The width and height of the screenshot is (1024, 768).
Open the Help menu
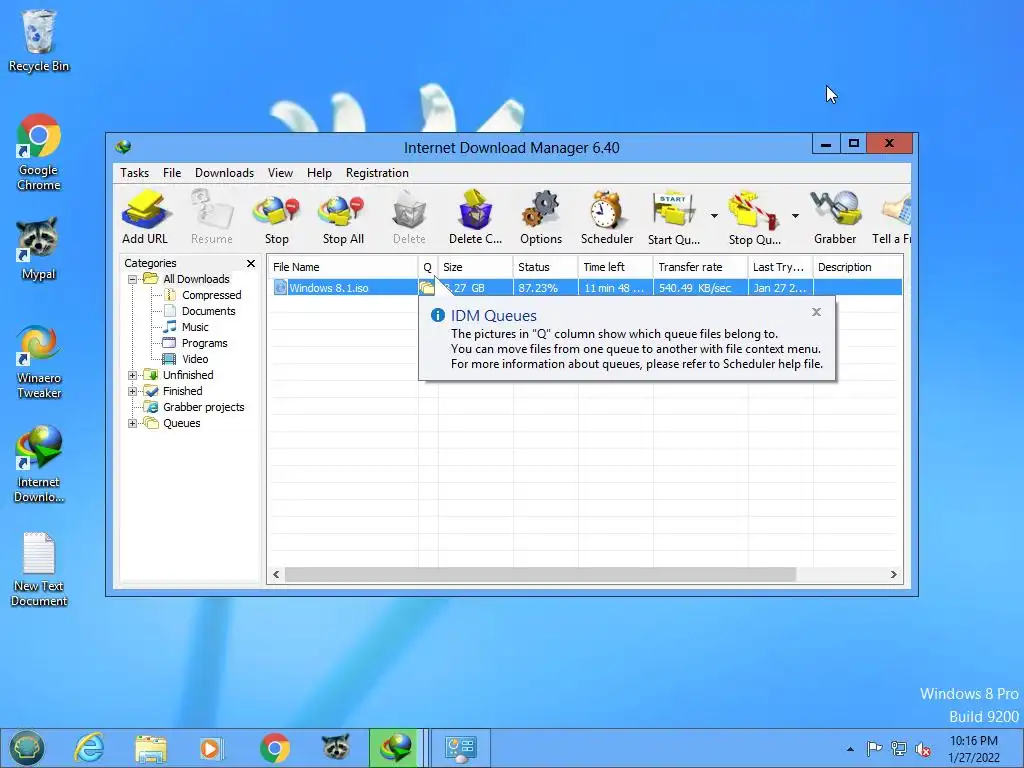tap(319, 173)
